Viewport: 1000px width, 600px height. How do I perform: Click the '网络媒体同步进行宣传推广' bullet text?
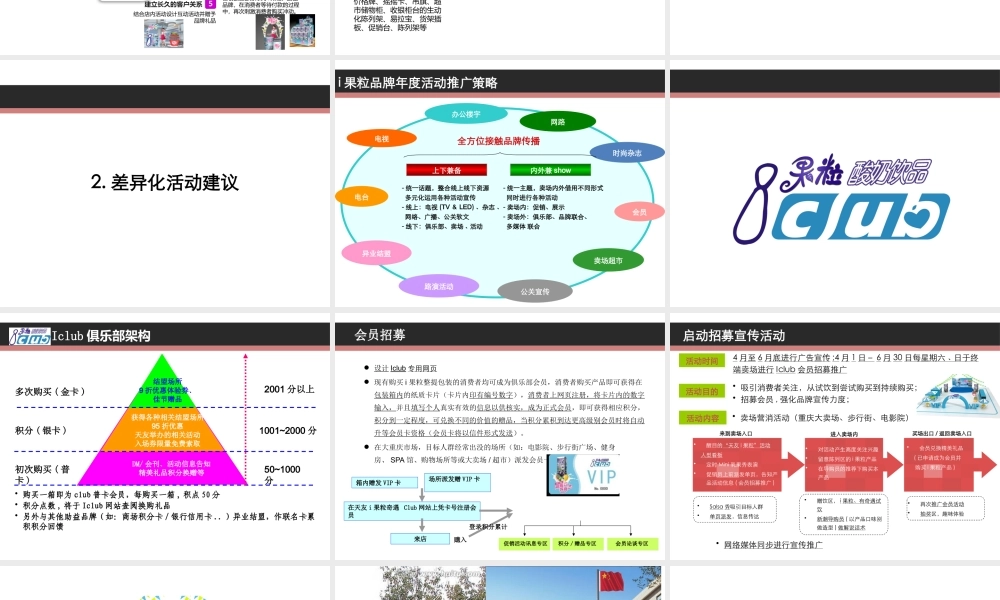point(773,545)
